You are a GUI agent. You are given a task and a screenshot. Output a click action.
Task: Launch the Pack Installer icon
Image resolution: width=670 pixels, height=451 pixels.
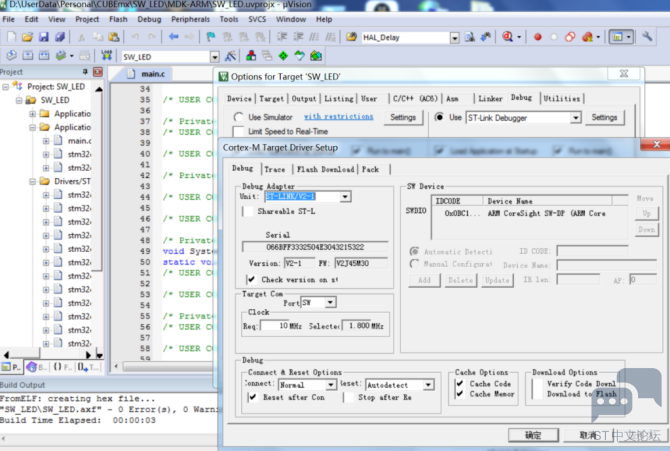coord(316,56)
